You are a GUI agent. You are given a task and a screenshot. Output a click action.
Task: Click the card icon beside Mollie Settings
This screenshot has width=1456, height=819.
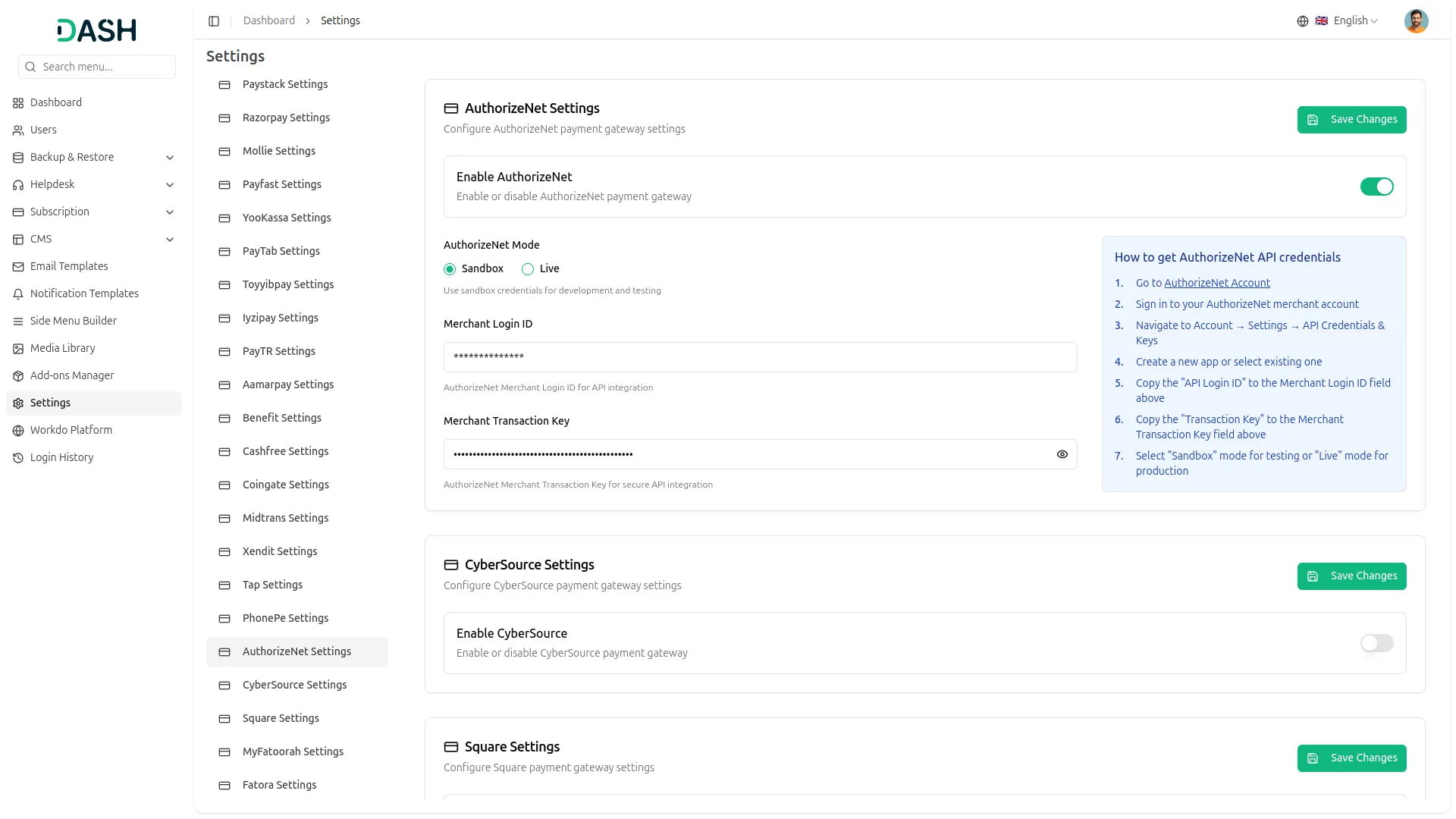[x=224, y=152]
